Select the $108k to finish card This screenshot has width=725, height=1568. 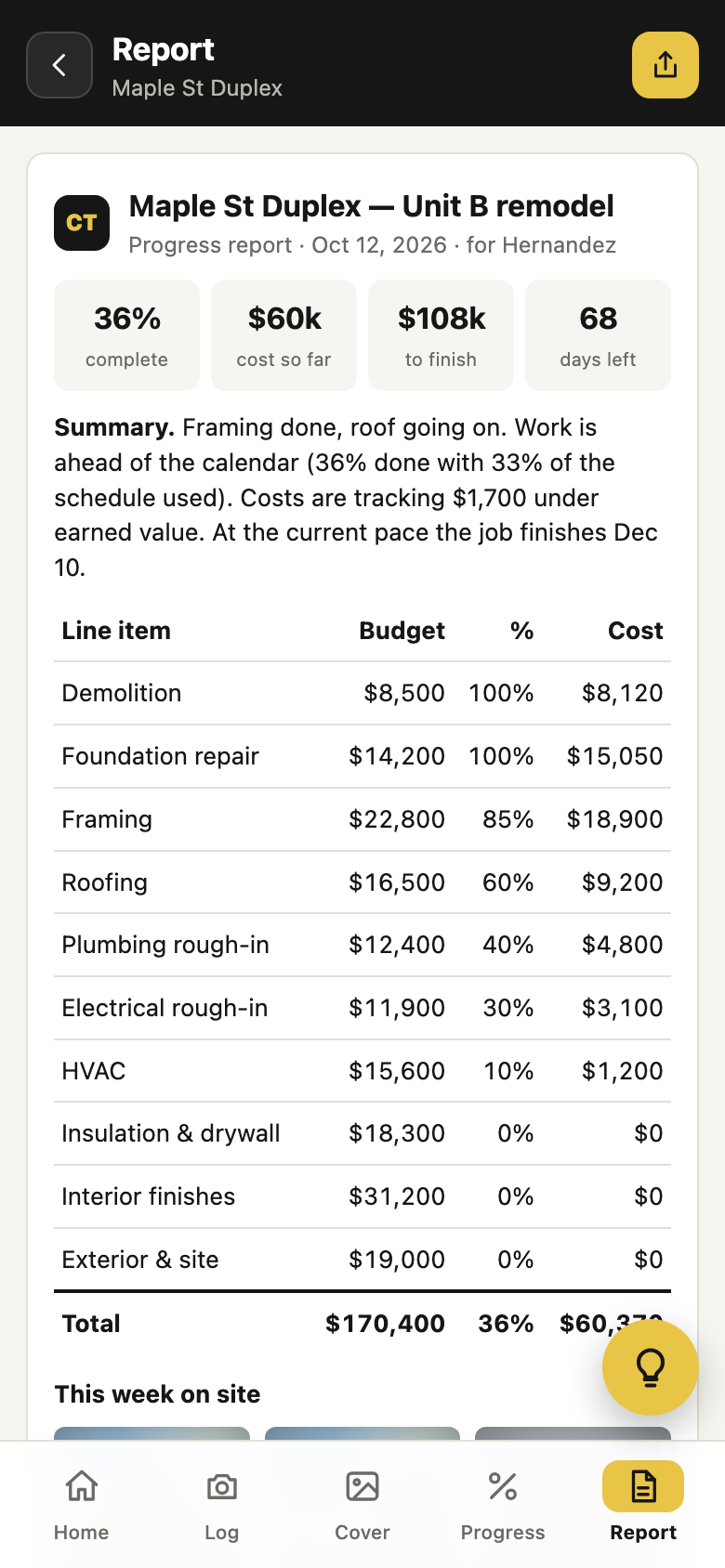[x=442, y=335]
